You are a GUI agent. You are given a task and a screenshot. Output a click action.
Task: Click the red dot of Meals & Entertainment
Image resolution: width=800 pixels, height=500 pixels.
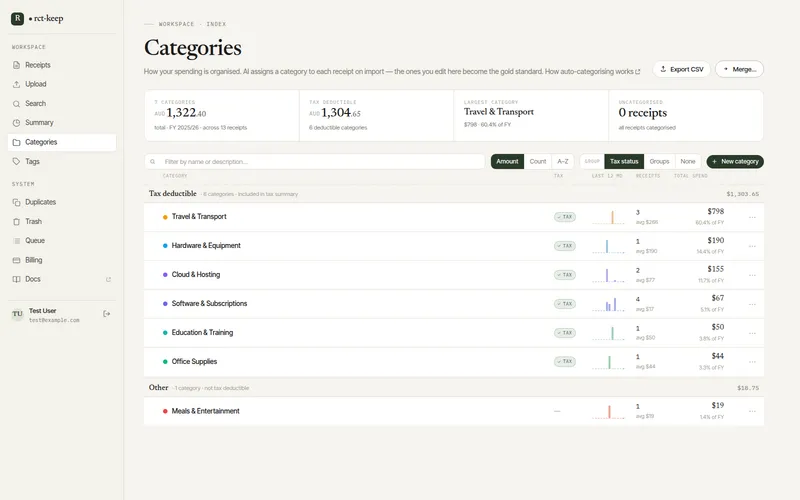[165, 411]
